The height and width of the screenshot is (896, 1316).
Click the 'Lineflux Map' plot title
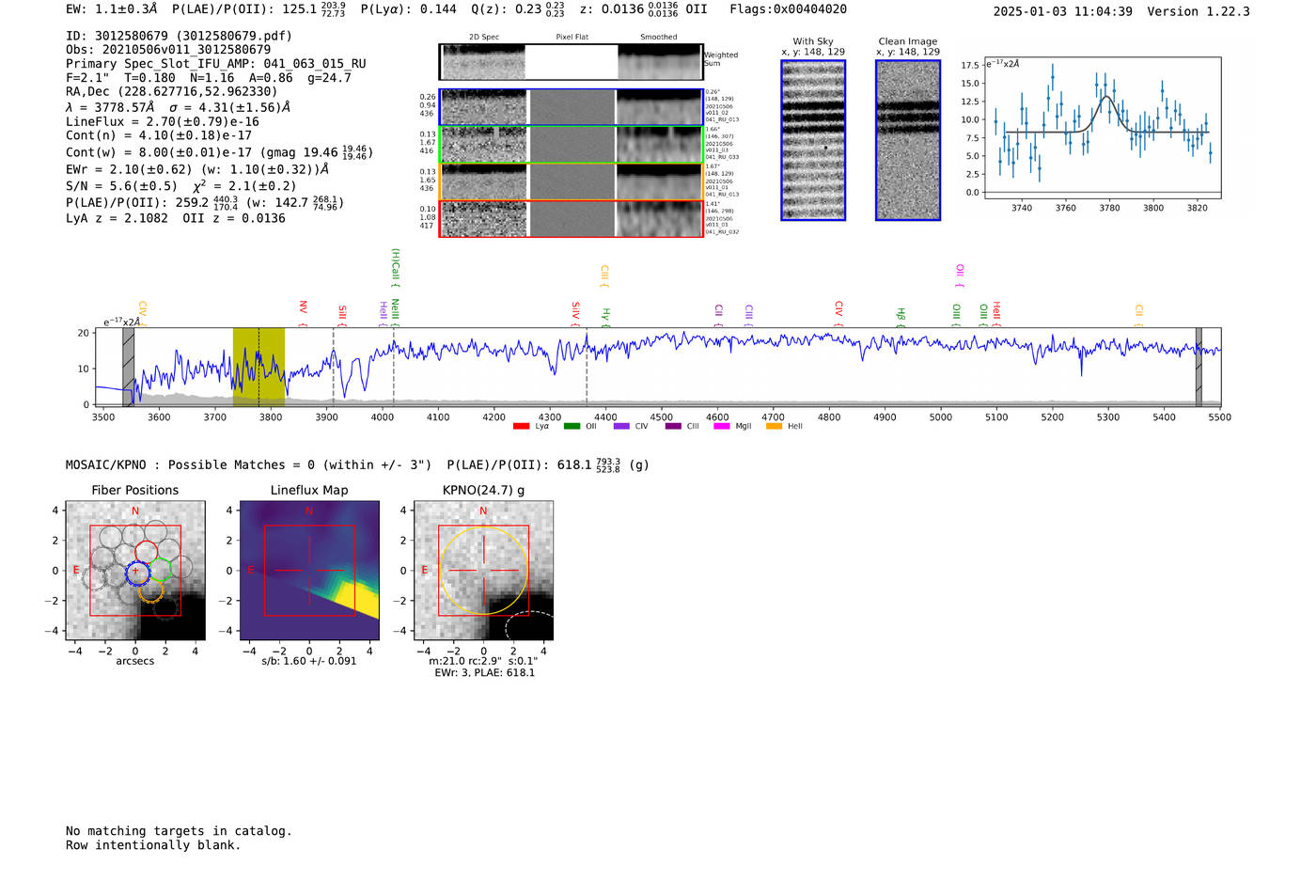pos(309,490)
